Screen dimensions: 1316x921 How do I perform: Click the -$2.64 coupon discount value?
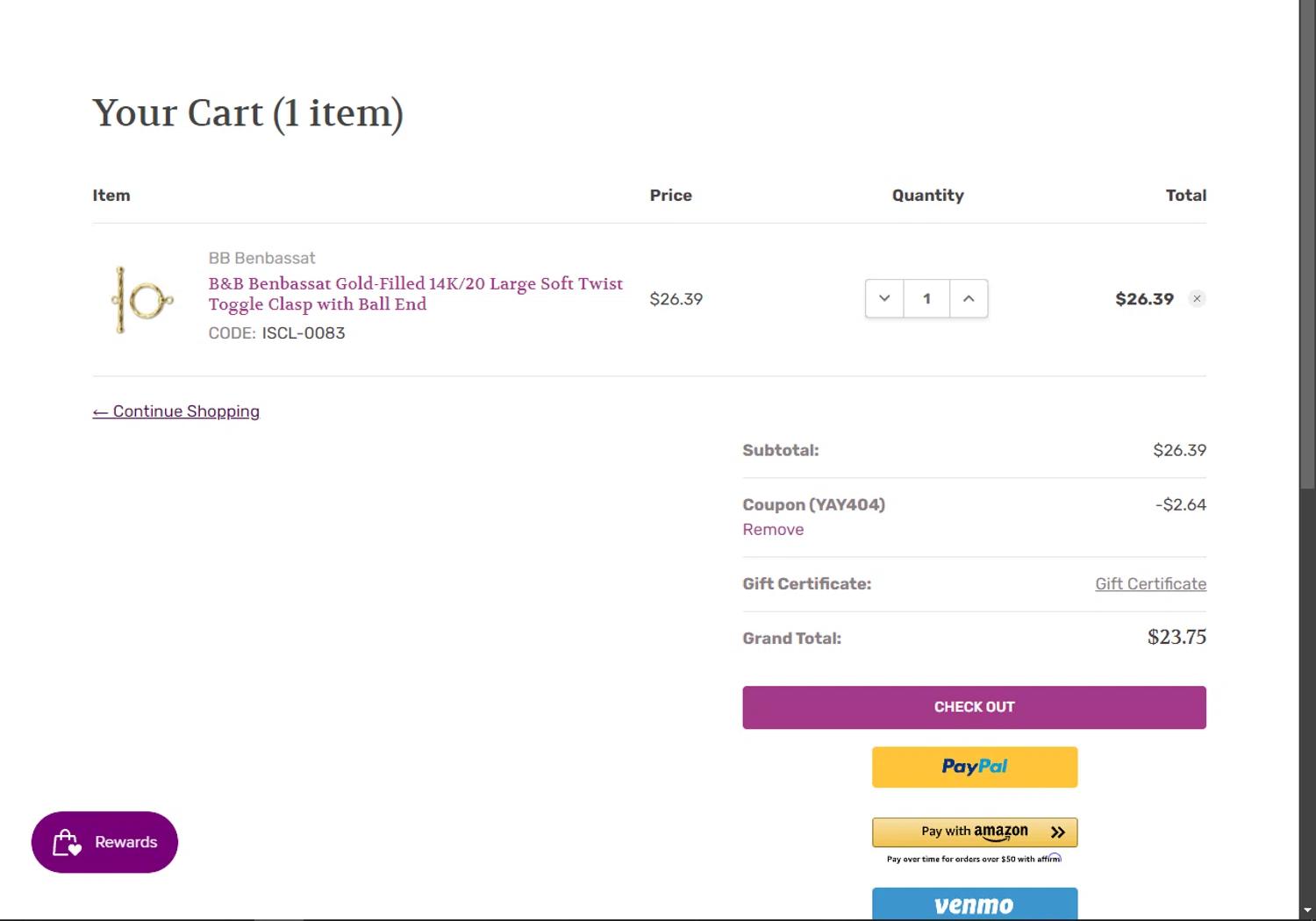pyautogui.click(x=1180, y=504)
